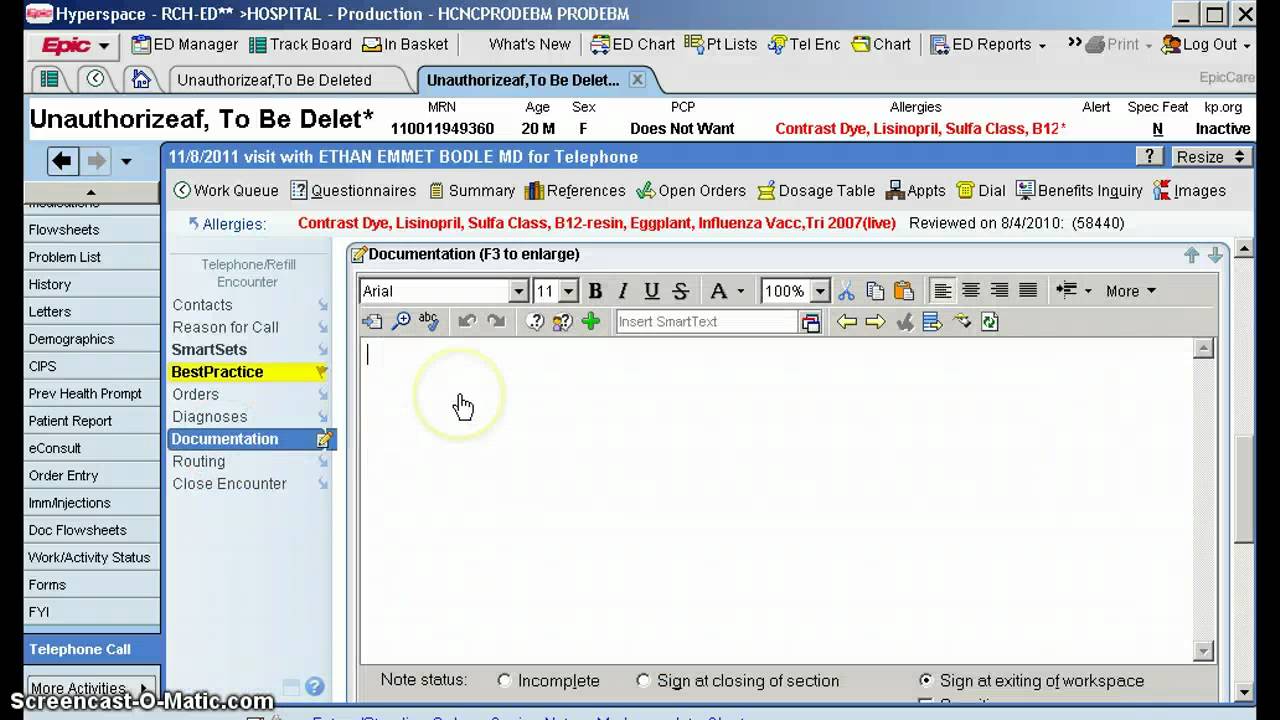Click the back arrow navigation button
Image resolution: width=1280 pixels, height=720 pixels.
62,160
